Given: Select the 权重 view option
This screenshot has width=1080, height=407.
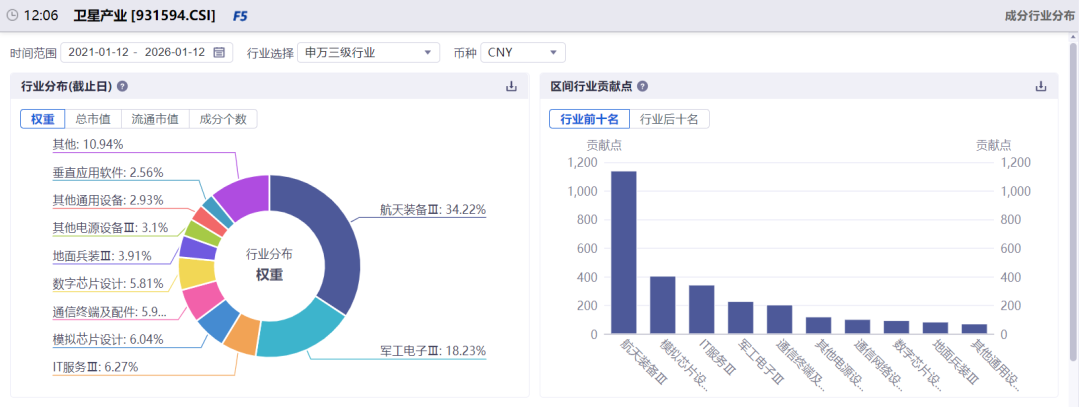Looking at the screenshot, I should (x=42, y=119).
